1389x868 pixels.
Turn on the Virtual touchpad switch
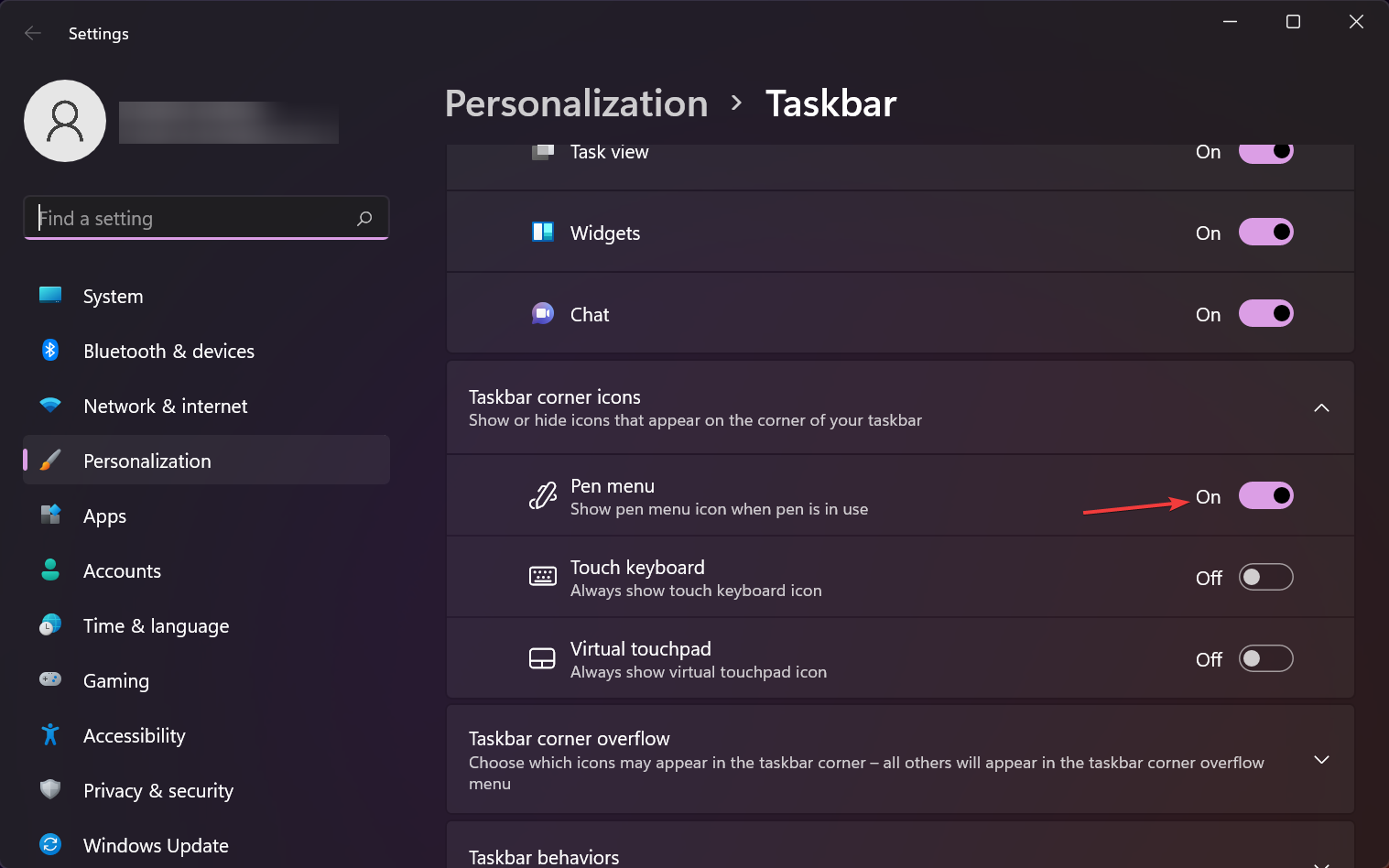(x=1266, y=657)
